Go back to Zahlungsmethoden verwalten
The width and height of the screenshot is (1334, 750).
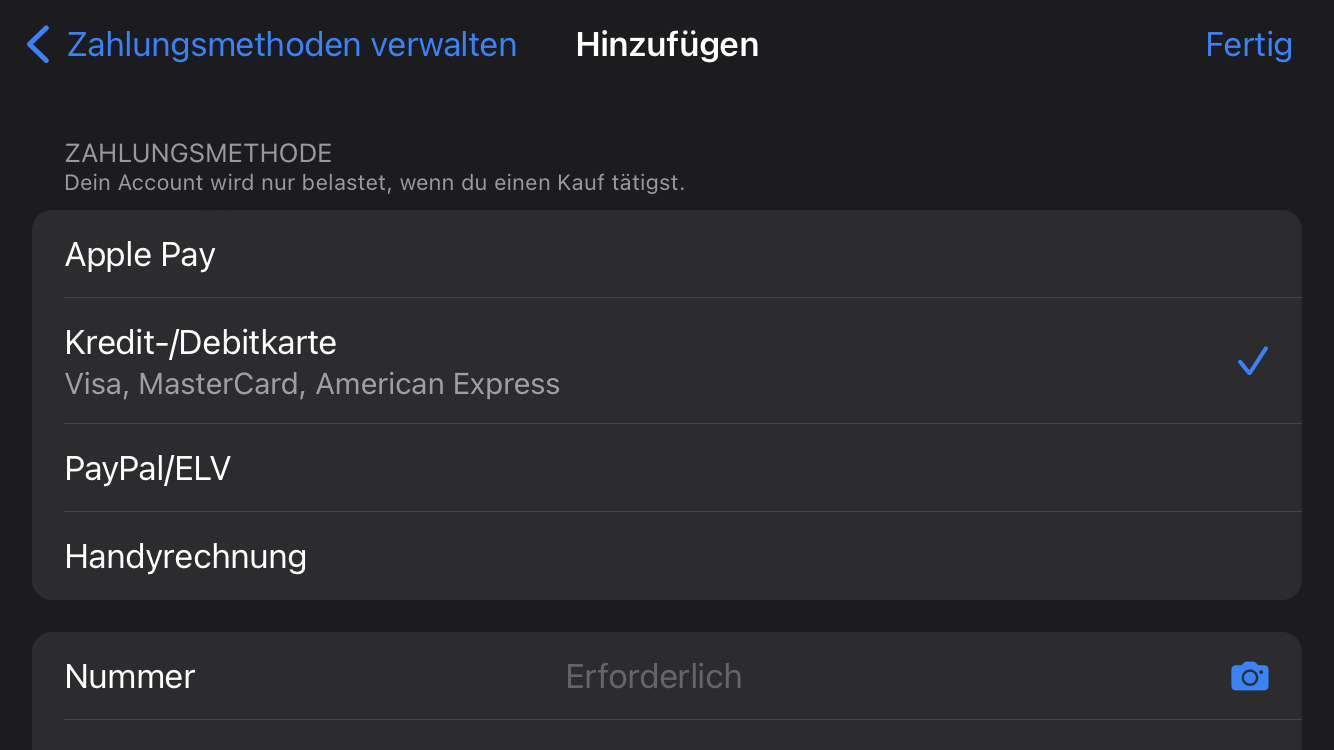click(x=291, y=45)
